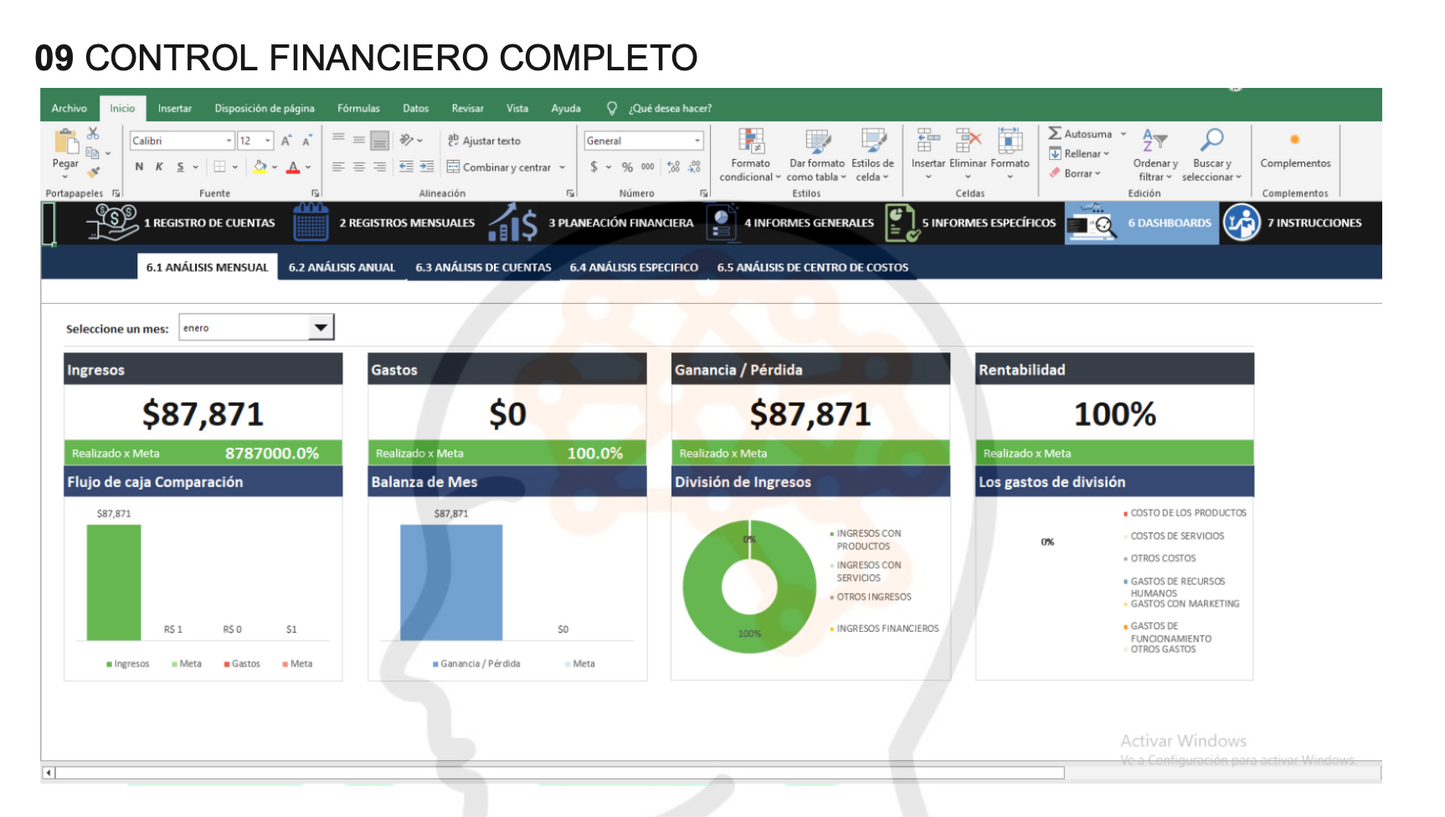
Task: Decrease font size with small A icon
Action: coord(306,141)
